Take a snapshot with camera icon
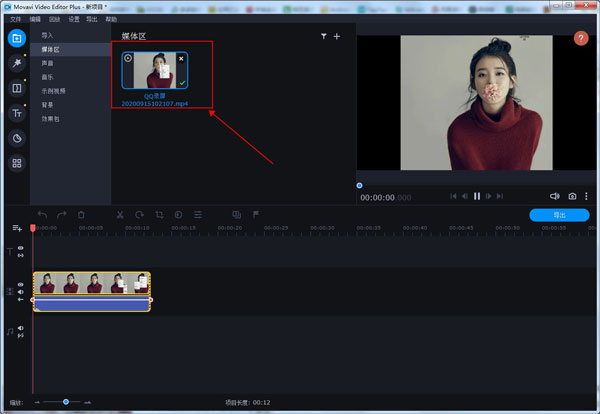The width and height of the screenshot is (600, 414). 572,197
